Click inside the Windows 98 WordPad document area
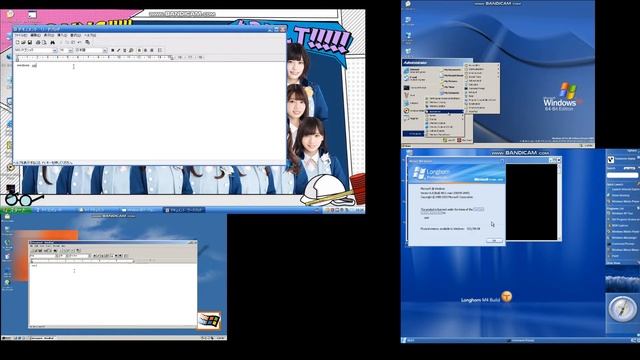This screenshot has width=640, height=360. [113, 294]
